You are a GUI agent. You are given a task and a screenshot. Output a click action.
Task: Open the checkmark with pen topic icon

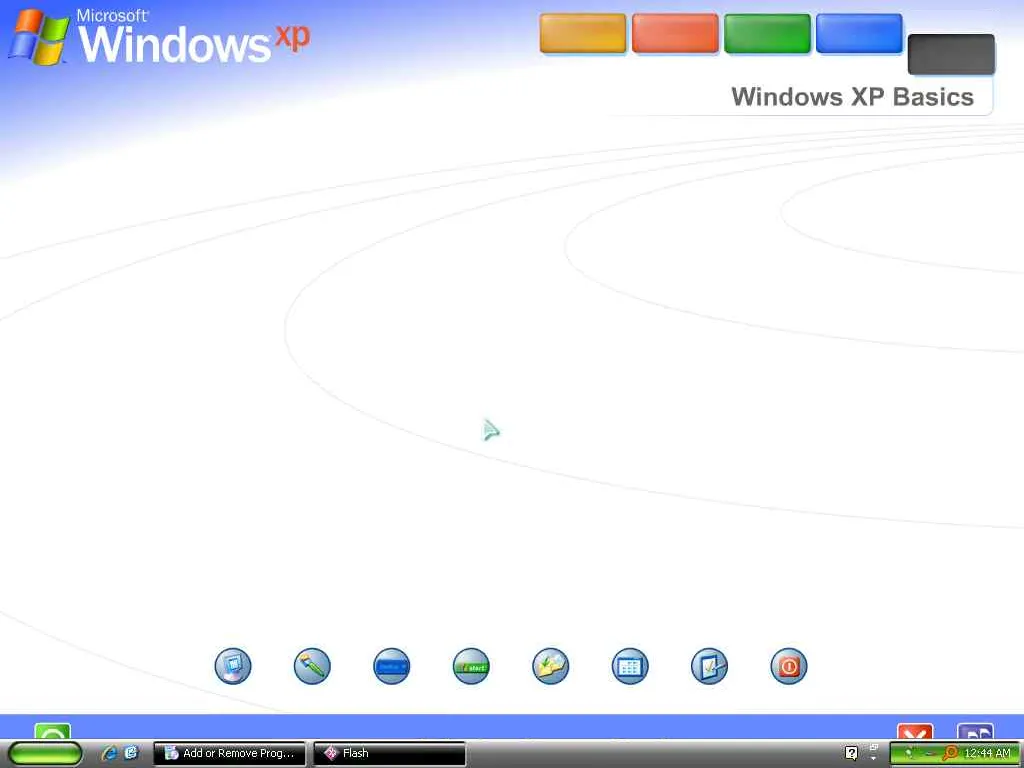click(x=709, y=666)
